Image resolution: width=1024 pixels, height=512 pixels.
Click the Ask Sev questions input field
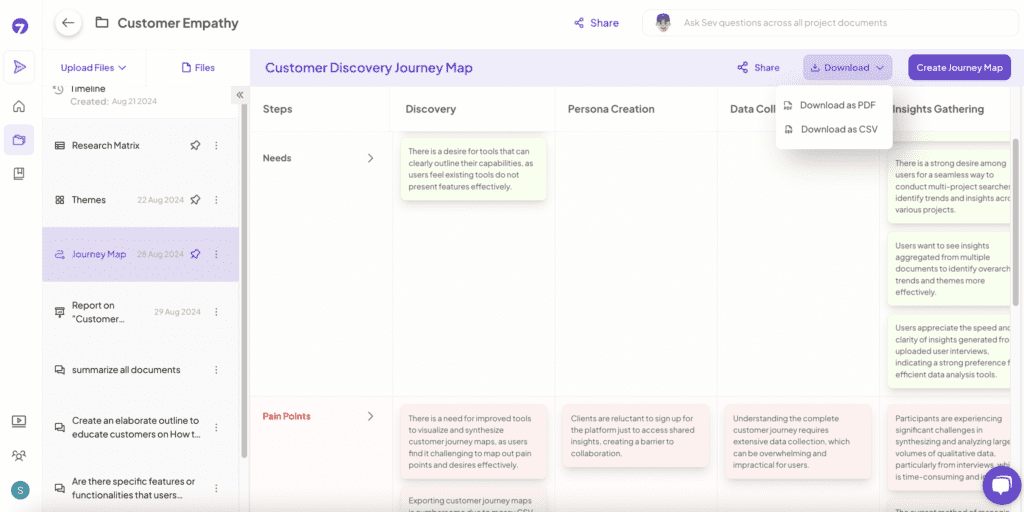828,23
